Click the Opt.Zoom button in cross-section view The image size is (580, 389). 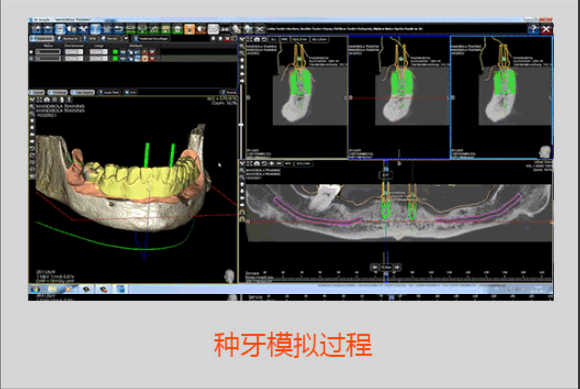(300, 39)
